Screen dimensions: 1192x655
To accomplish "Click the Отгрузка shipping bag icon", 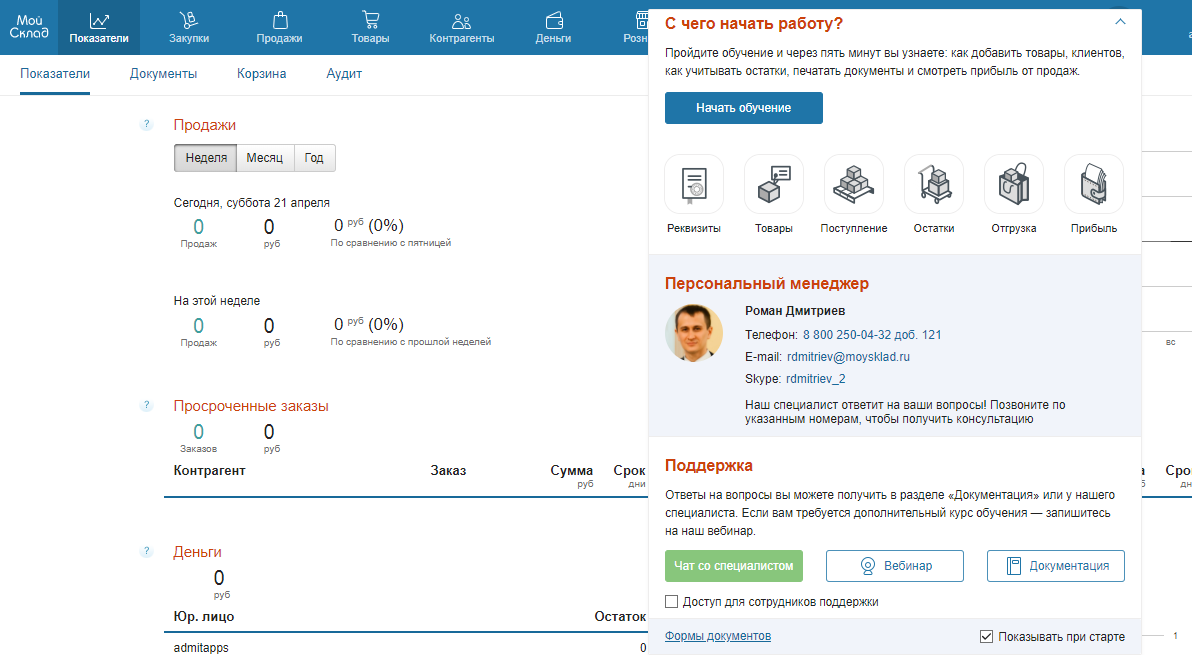I will 1013,184.
